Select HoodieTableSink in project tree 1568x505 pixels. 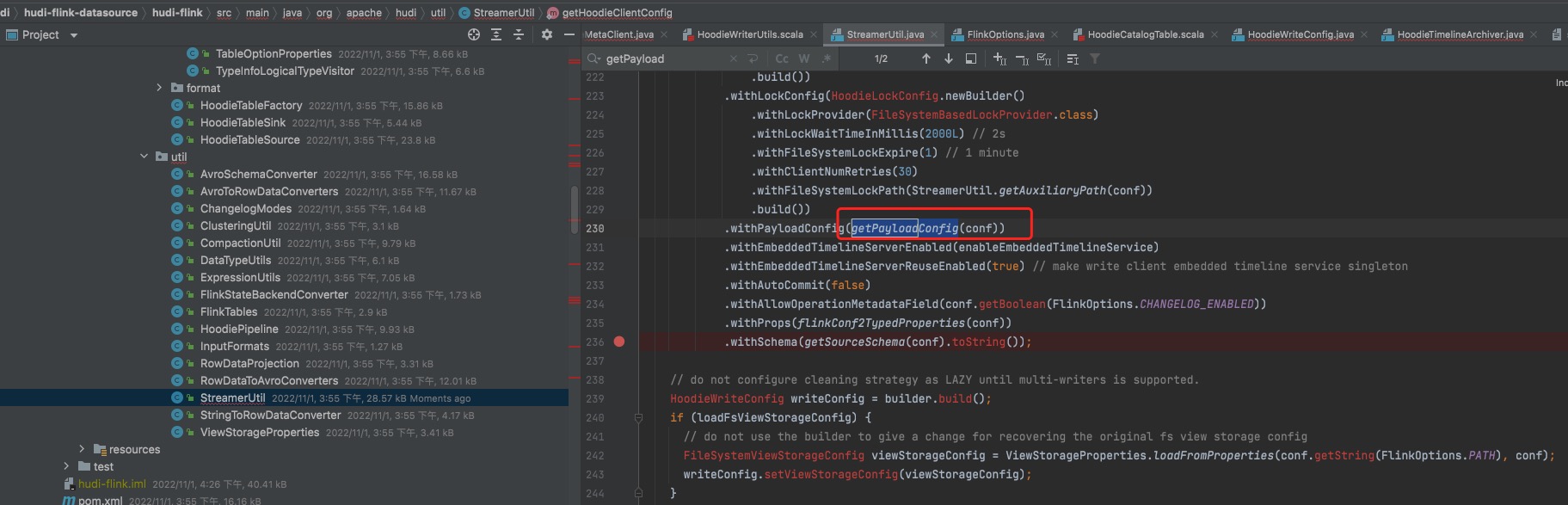(x=243, y=122)
